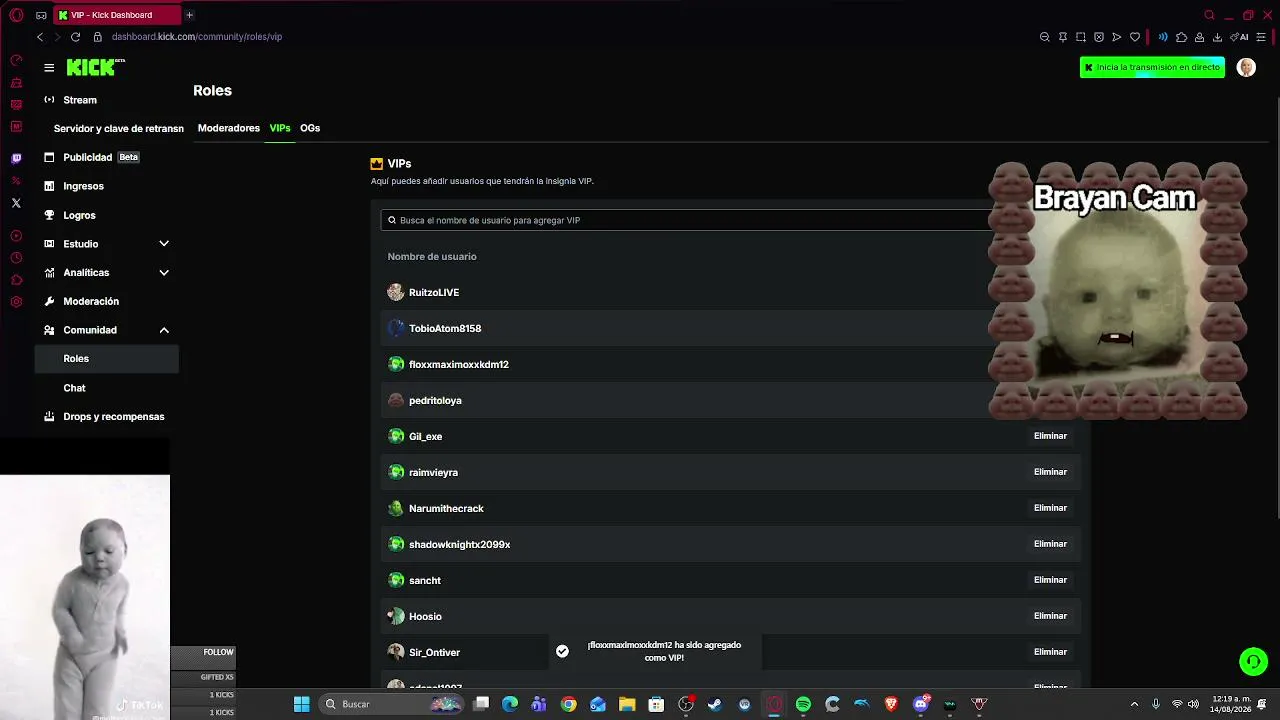The width and height of the screenshot is (1280, 720).
Task: Click username RuitzoLIVE in the list
Action: [x=434, y=292]
